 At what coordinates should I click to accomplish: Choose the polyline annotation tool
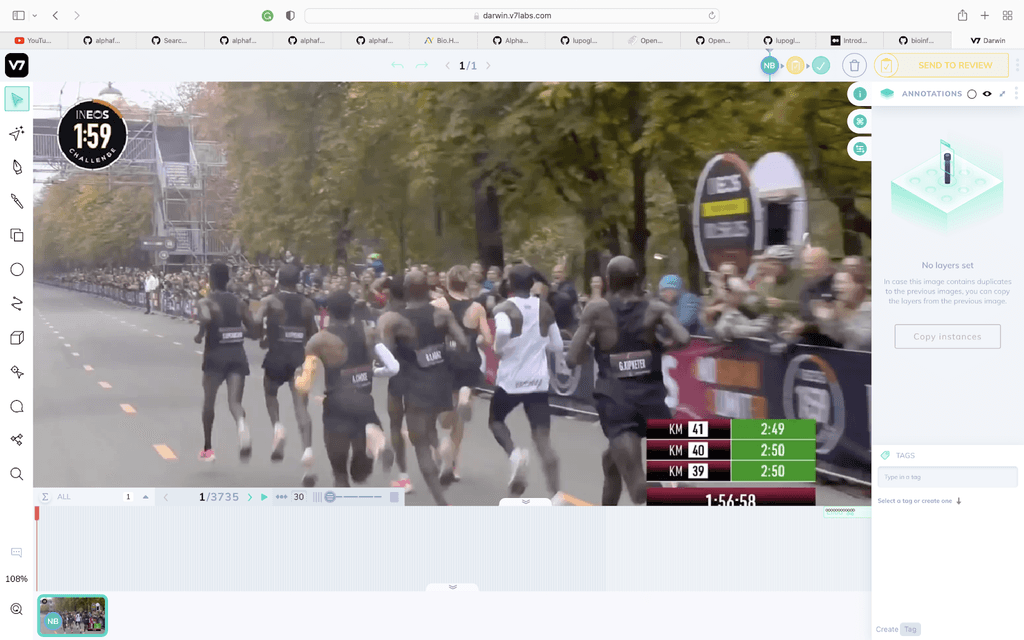[16, 304]
